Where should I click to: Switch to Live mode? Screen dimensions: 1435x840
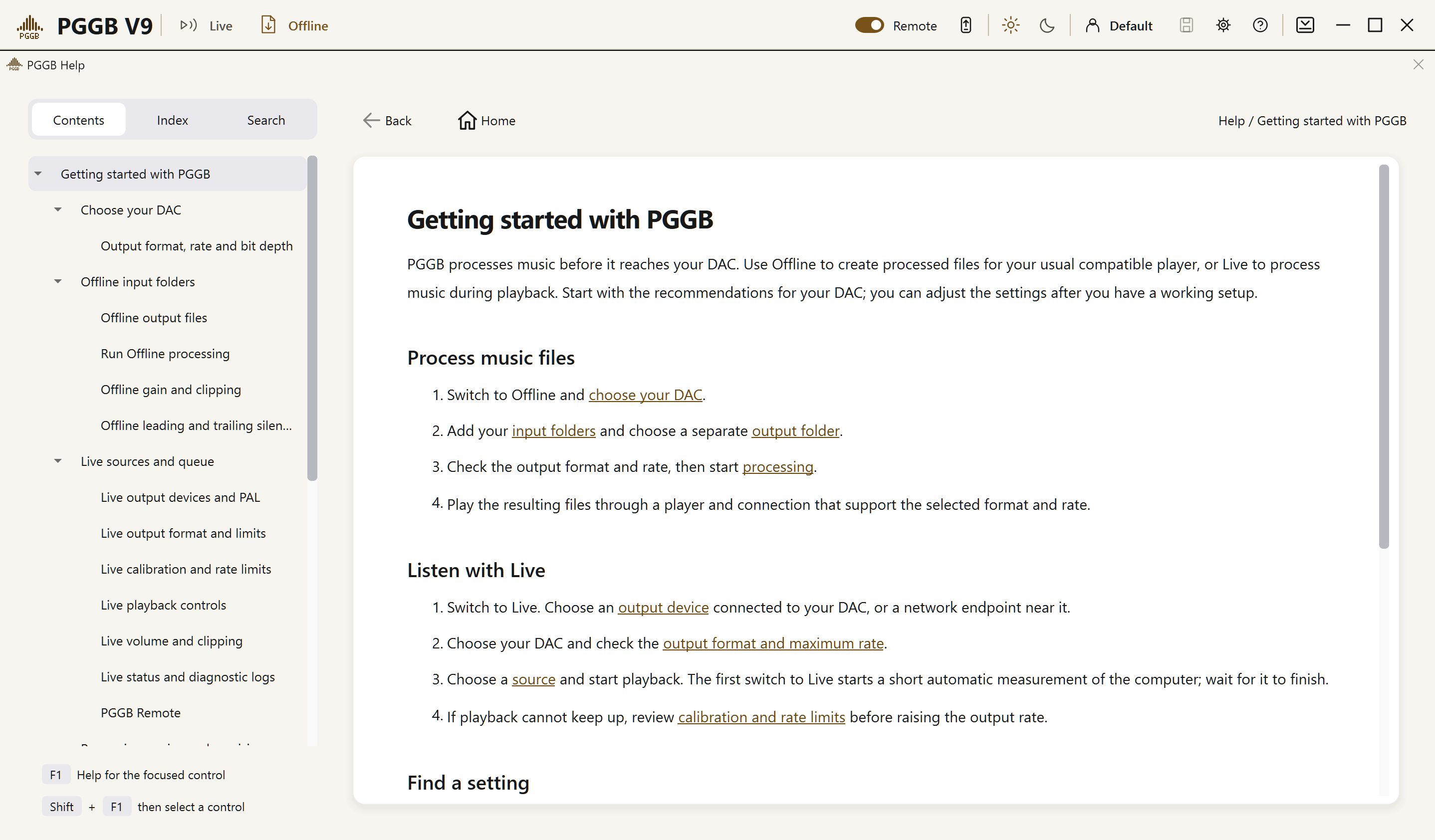[x=206, y=25]
